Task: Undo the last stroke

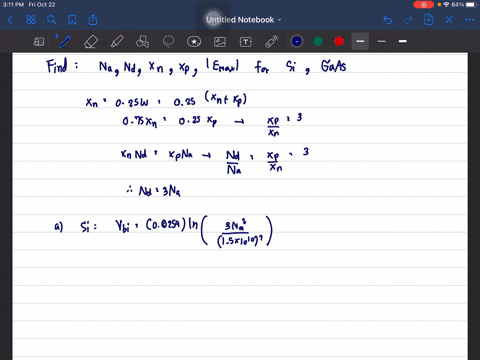Action: coord(387,20)
